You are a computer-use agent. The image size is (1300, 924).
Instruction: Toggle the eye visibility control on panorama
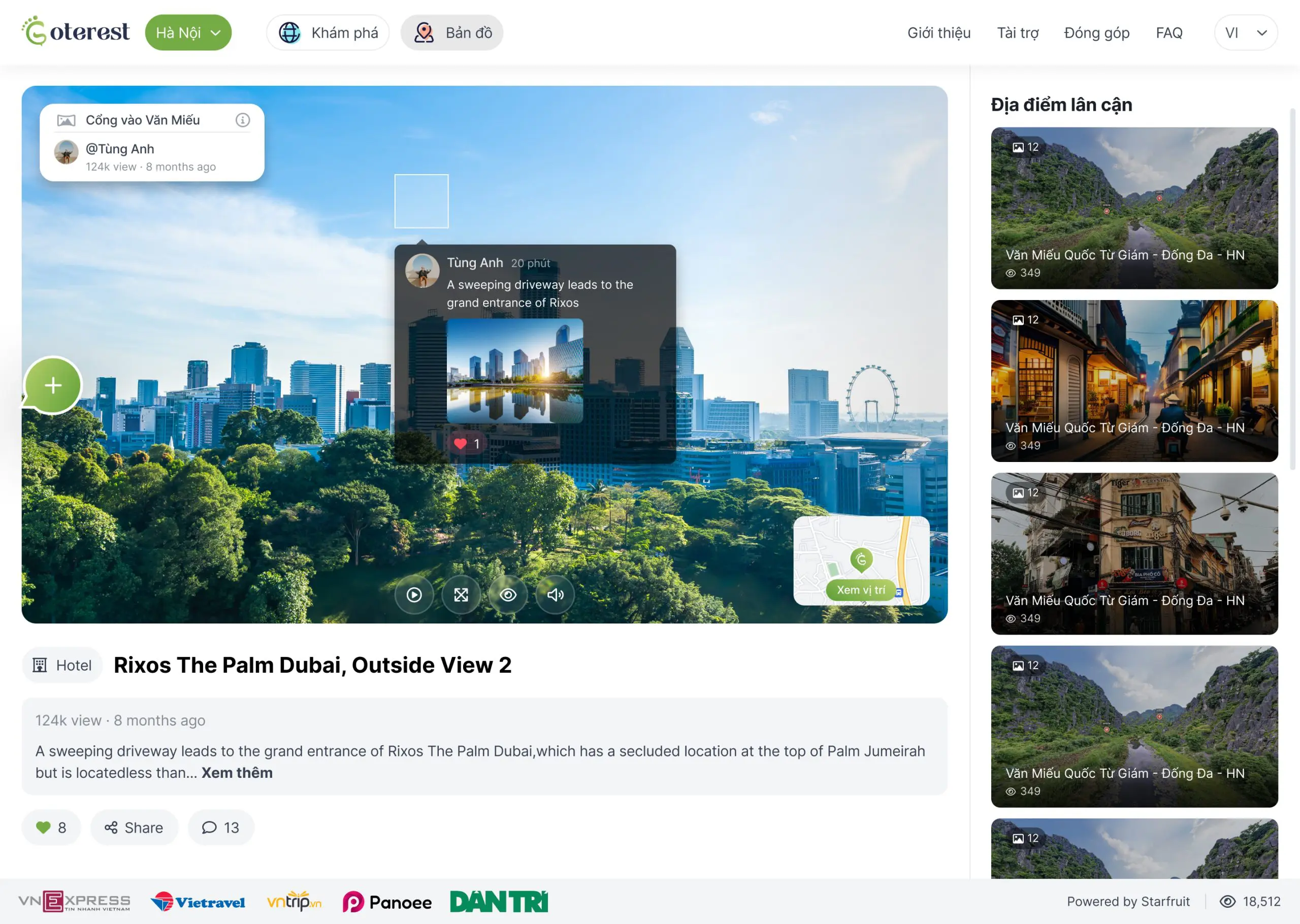pos(508,595)
